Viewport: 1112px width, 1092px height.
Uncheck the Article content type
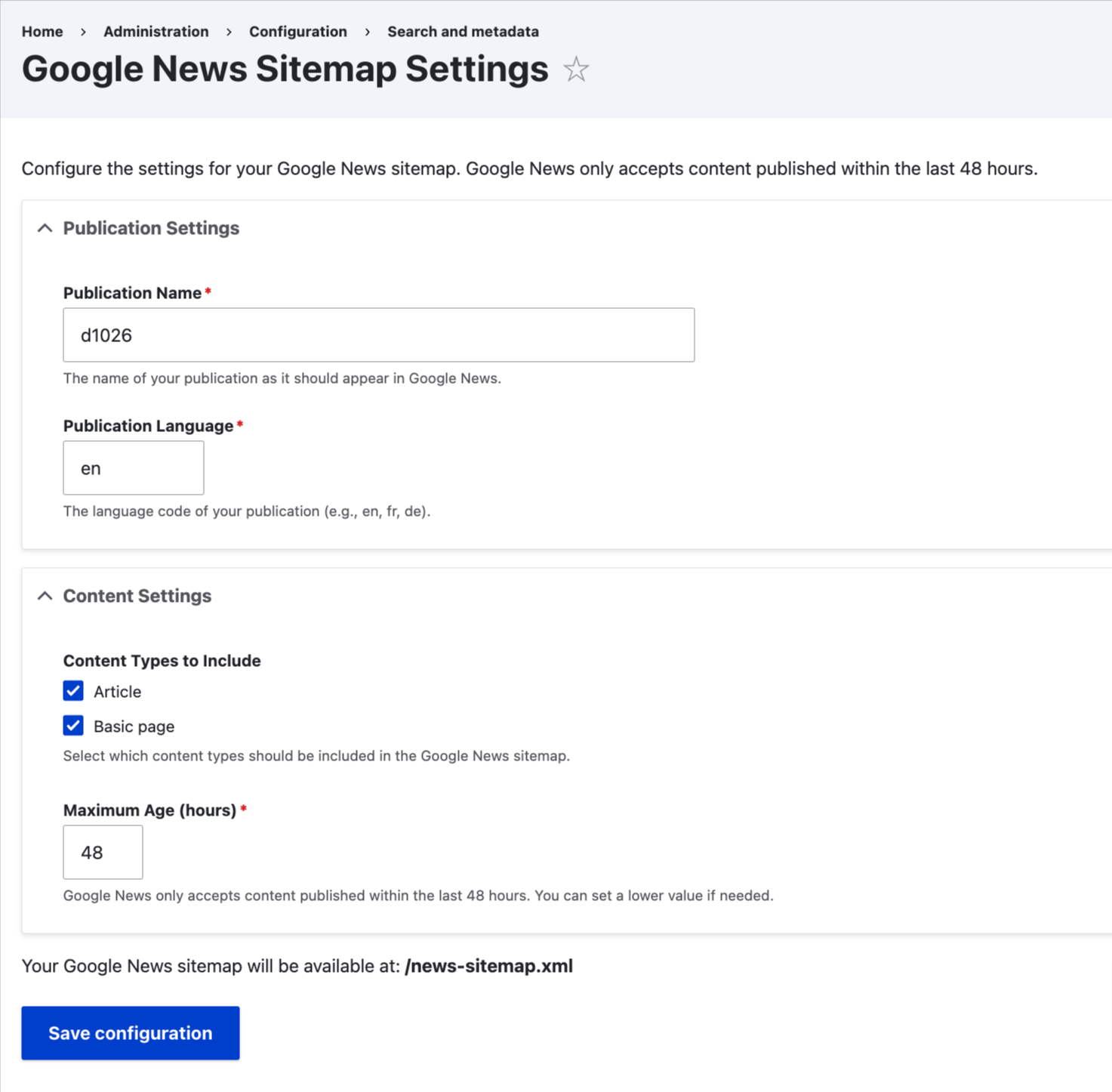coord(72,690)
